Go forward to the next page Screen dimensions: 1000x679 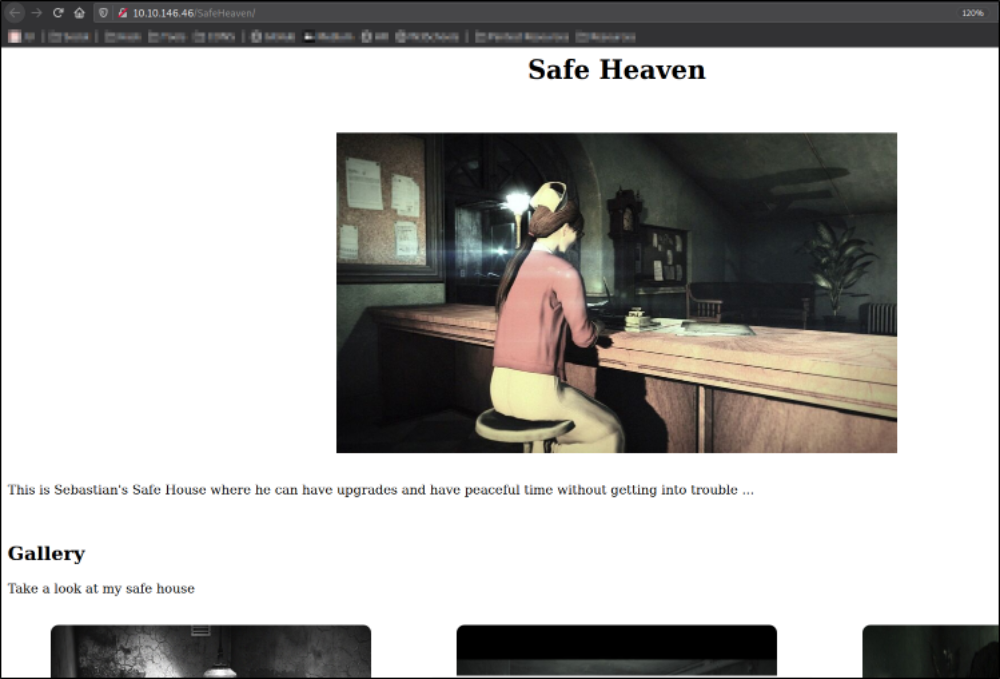coord(36,13)
